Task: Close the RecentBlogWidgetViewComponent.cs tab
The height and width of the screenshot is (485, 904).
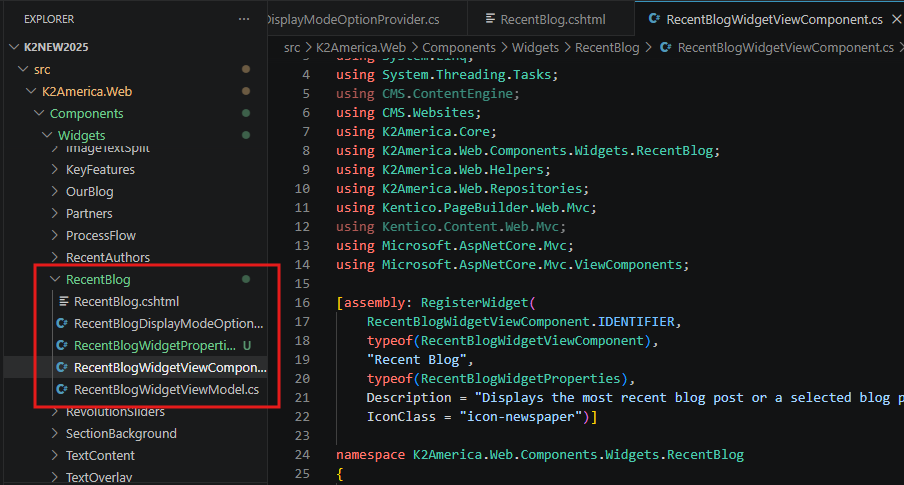Action: 896,19
